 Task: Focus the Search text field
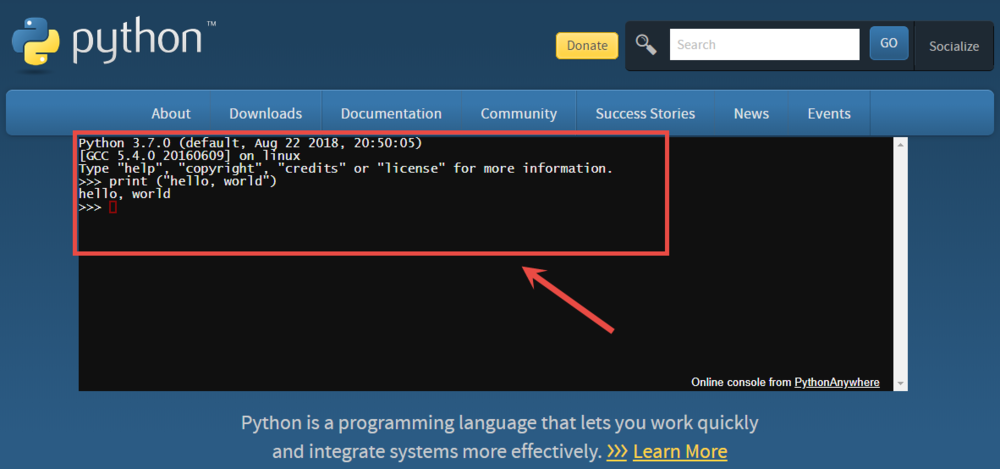click(x=764, y=44)
